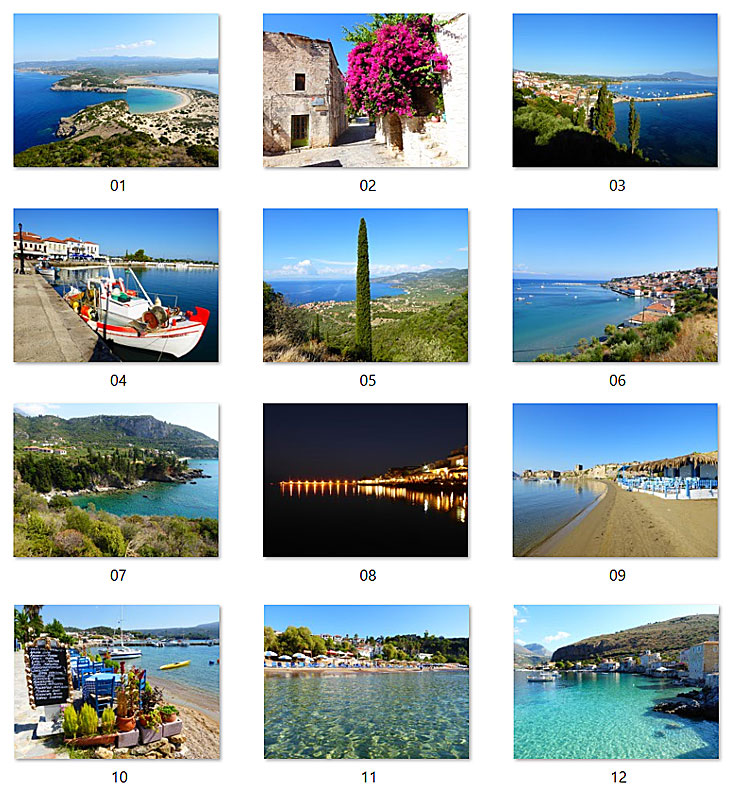
Task: Click the file name label 09
Action: tap(617, 576)
